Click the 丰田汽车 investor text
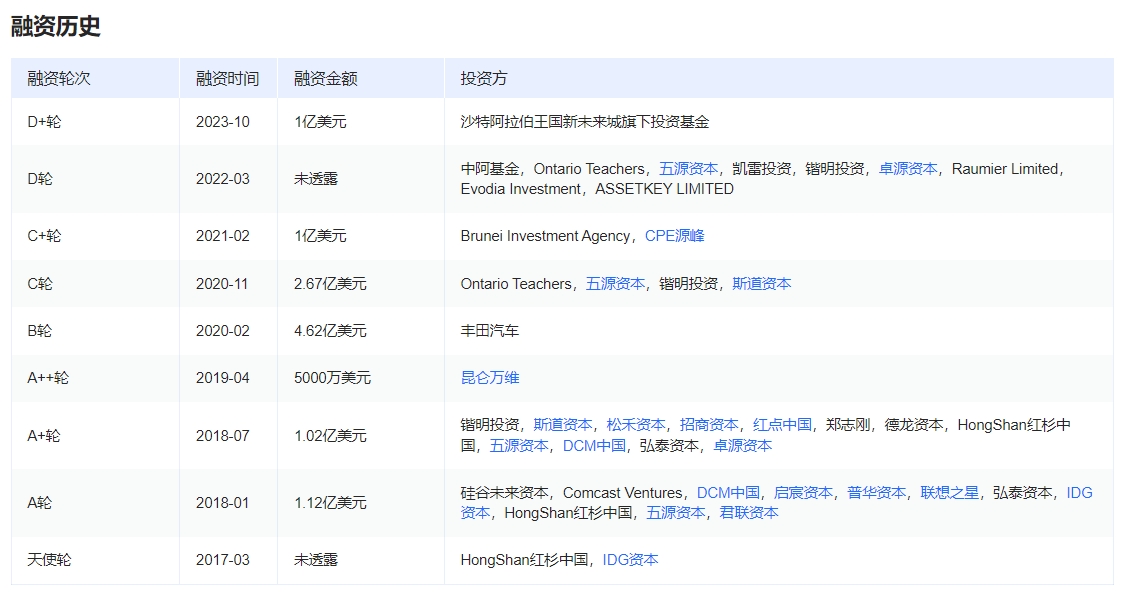This screenshot has width=1128, height=604. [x=490, y=331]
